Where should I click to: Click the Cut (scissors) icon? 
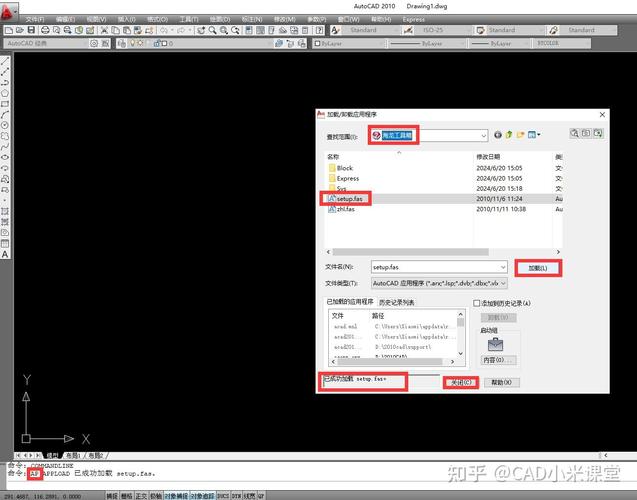tap(104, 30)
